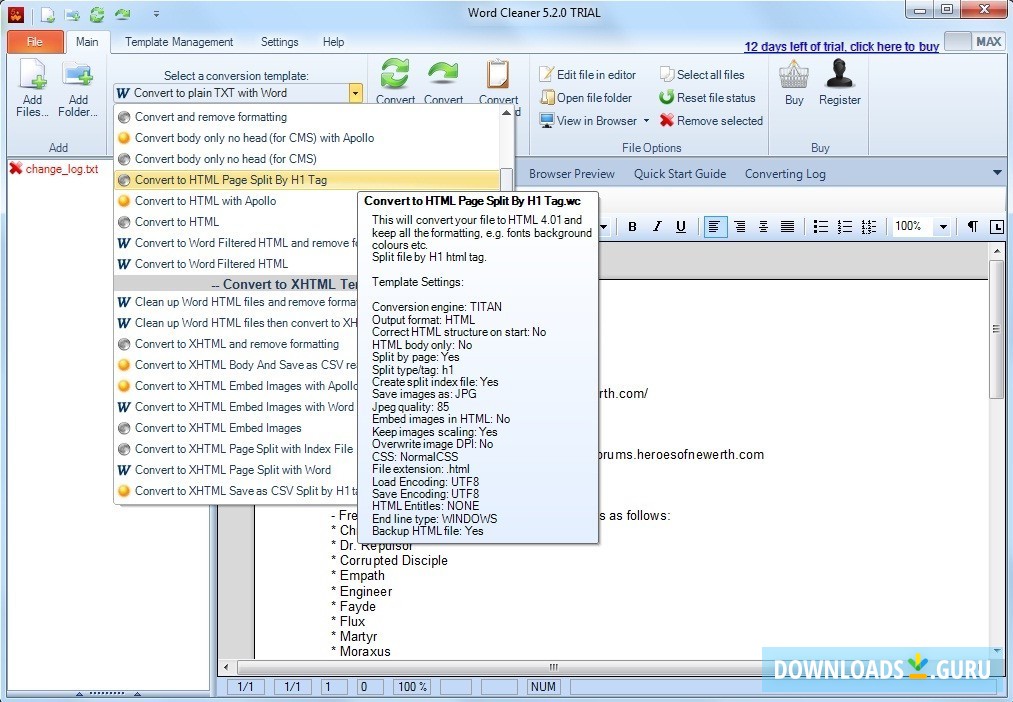Click the quick access green convert-all icon
Image resolution: width=1013 pixels, height=702 pixels.
pyautogui.click(x=97, y=14)
